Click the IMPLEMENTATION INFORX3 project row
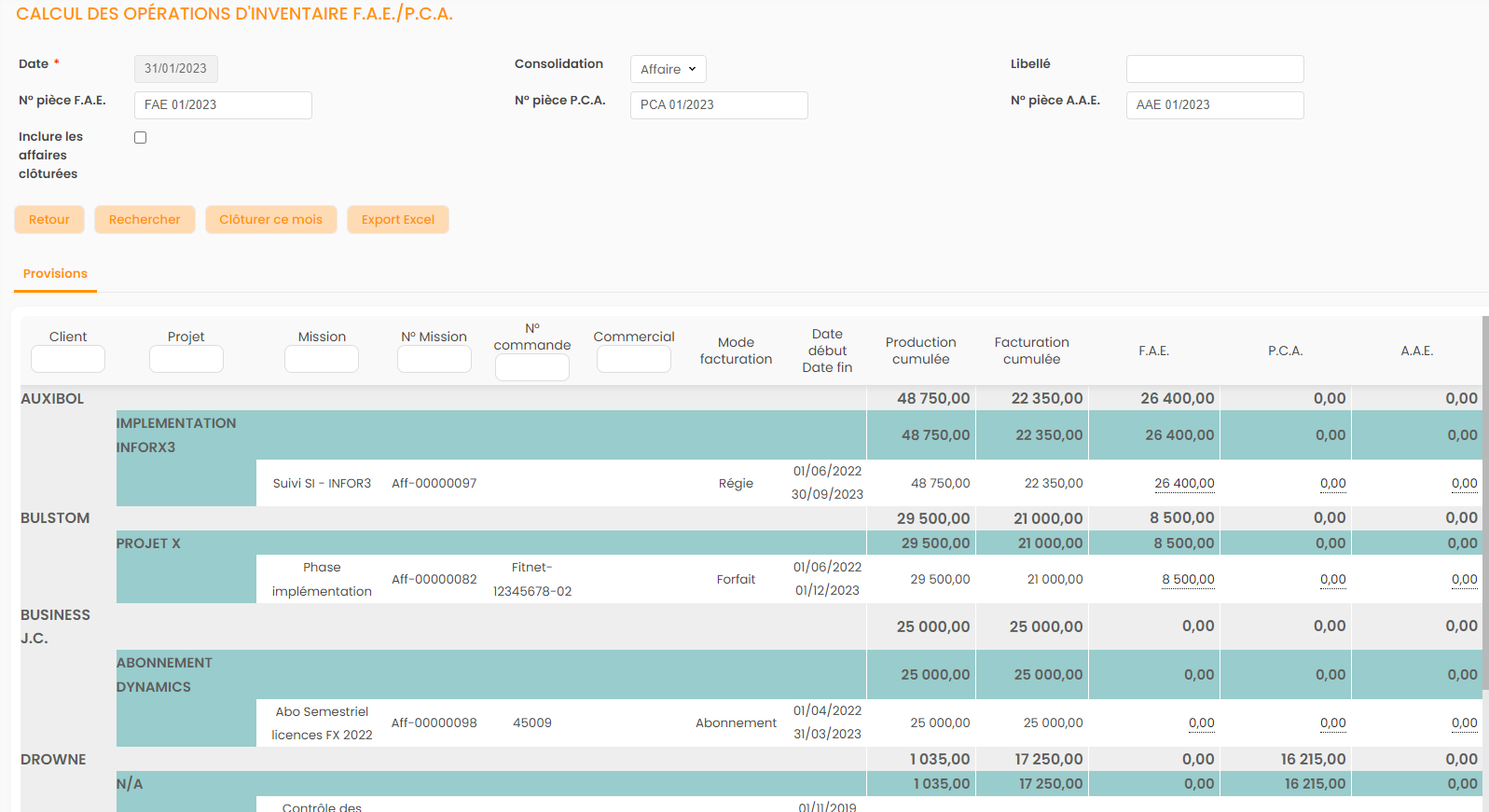This screenshot has height=812, width=1489. (x=176, y=435)
